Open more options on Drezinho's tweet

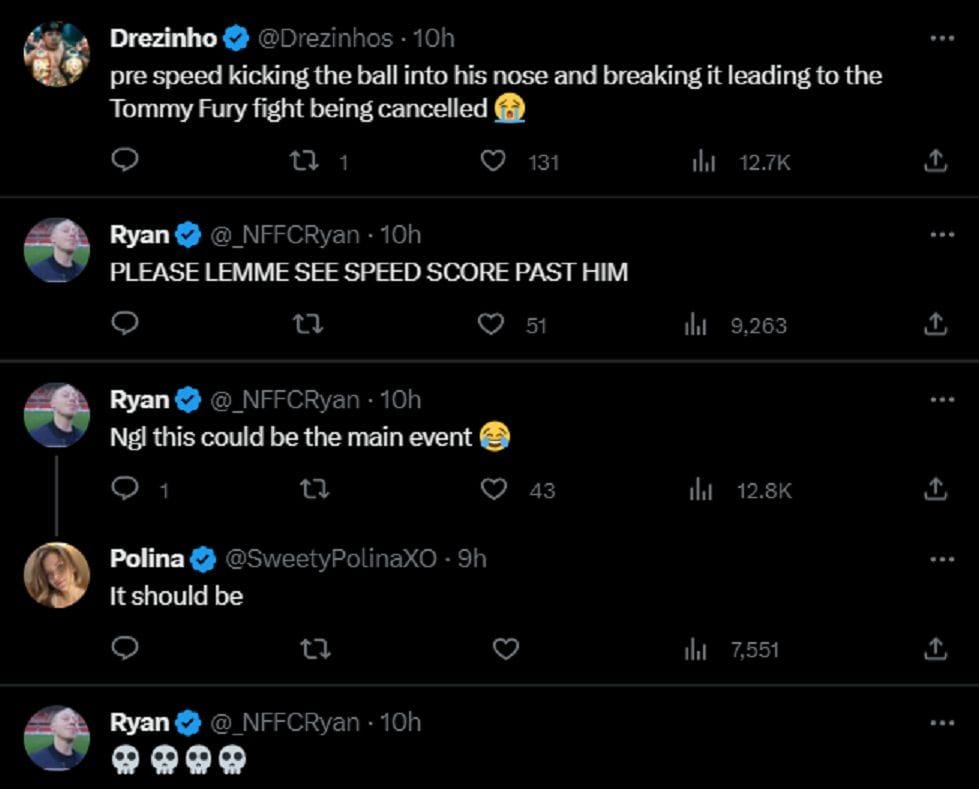coord(941,38)
